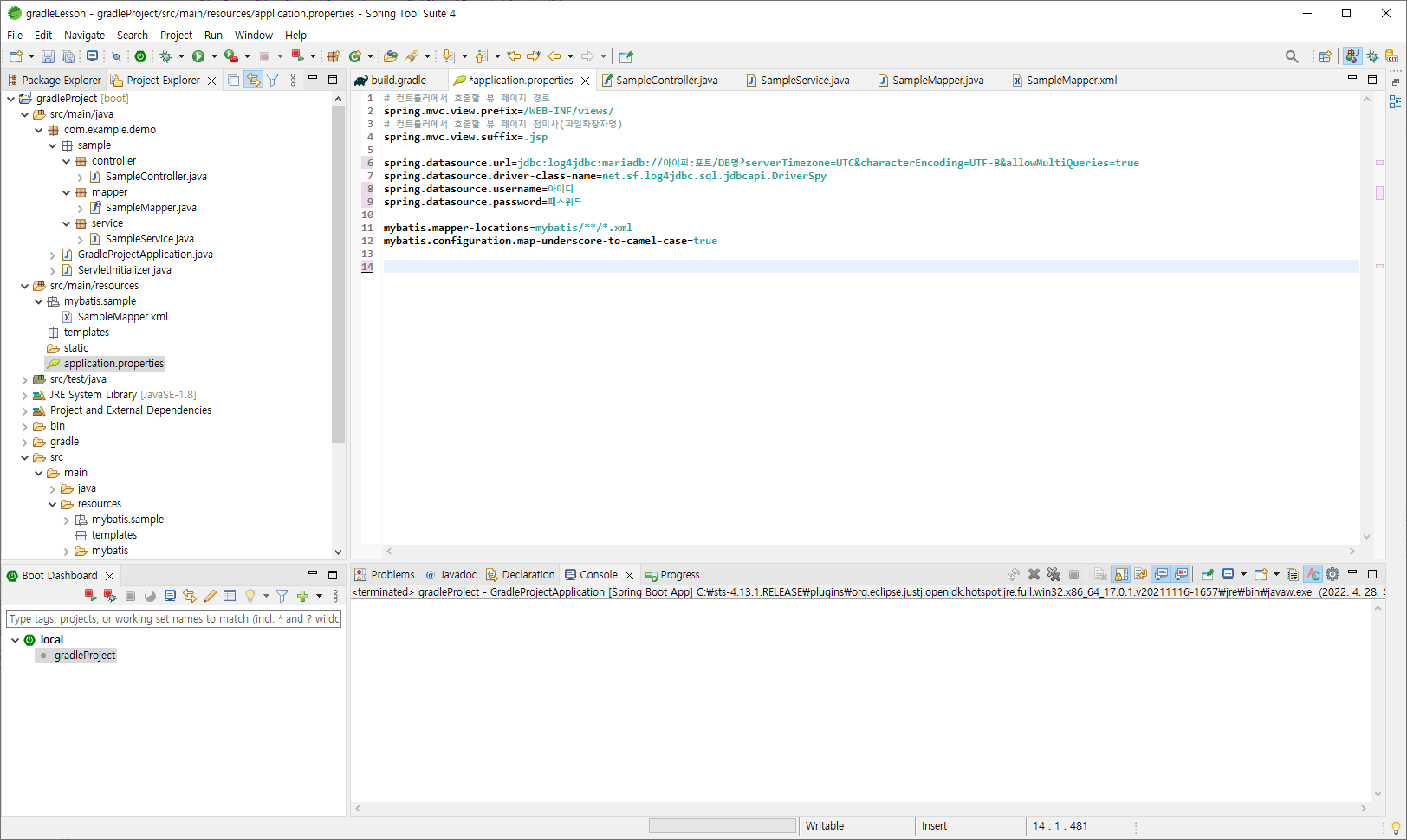Click the Remove Launch X icon in Console
Viewport: 1407px width, 840px height.
[1034, 574]
